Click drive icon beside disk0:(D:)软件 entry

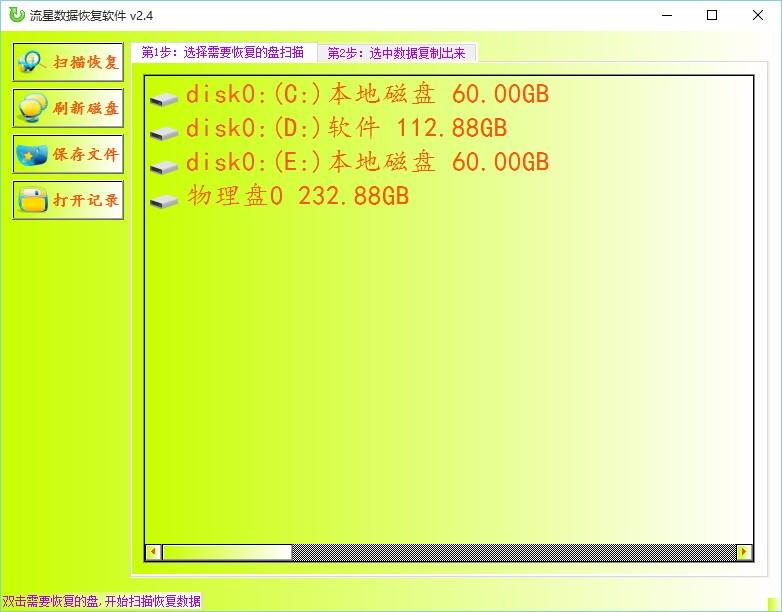[164, 132]
